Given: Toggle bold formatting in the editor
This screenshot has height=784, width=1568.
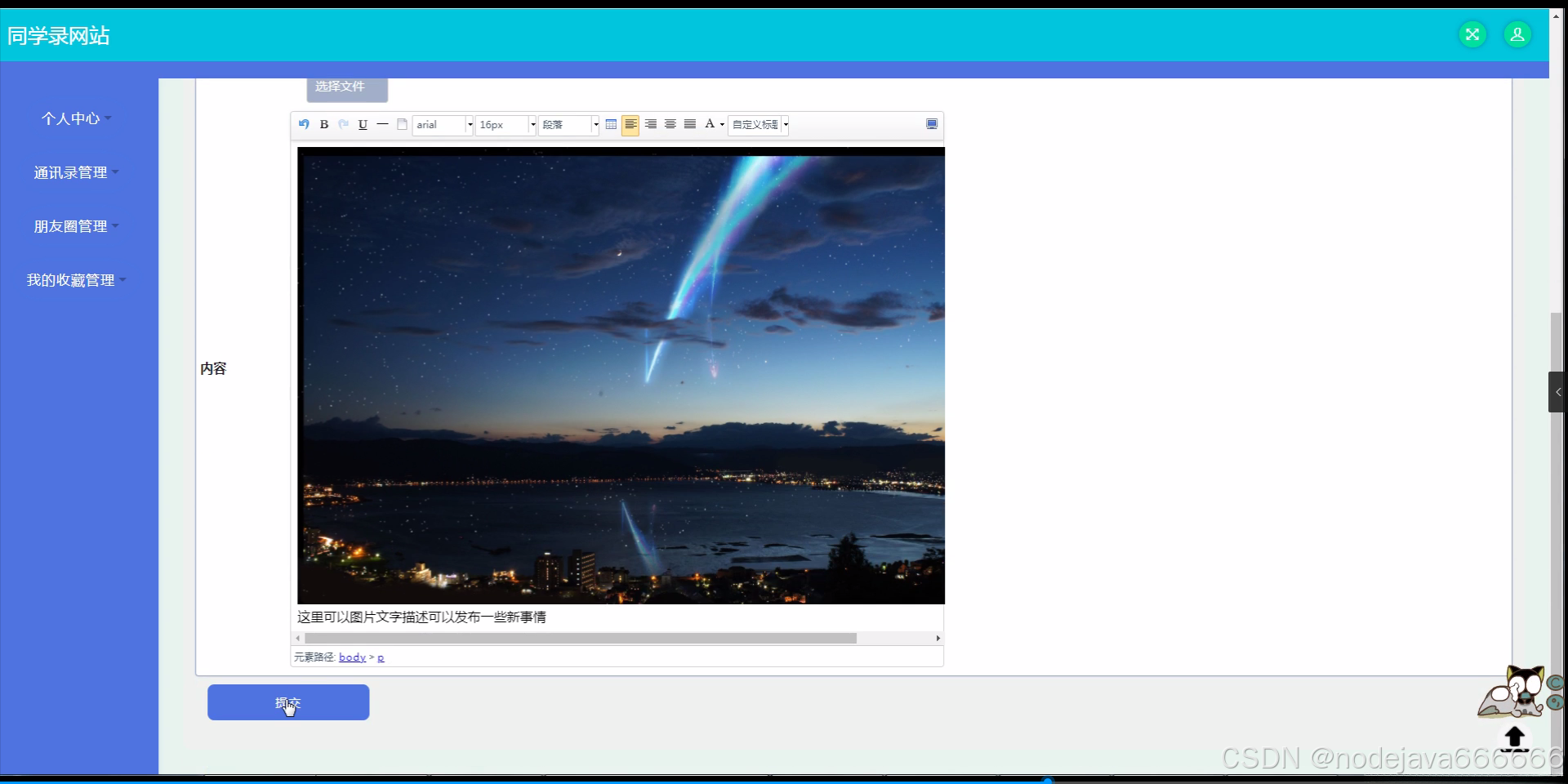Looking at the screenshot, I should [324, 124].
